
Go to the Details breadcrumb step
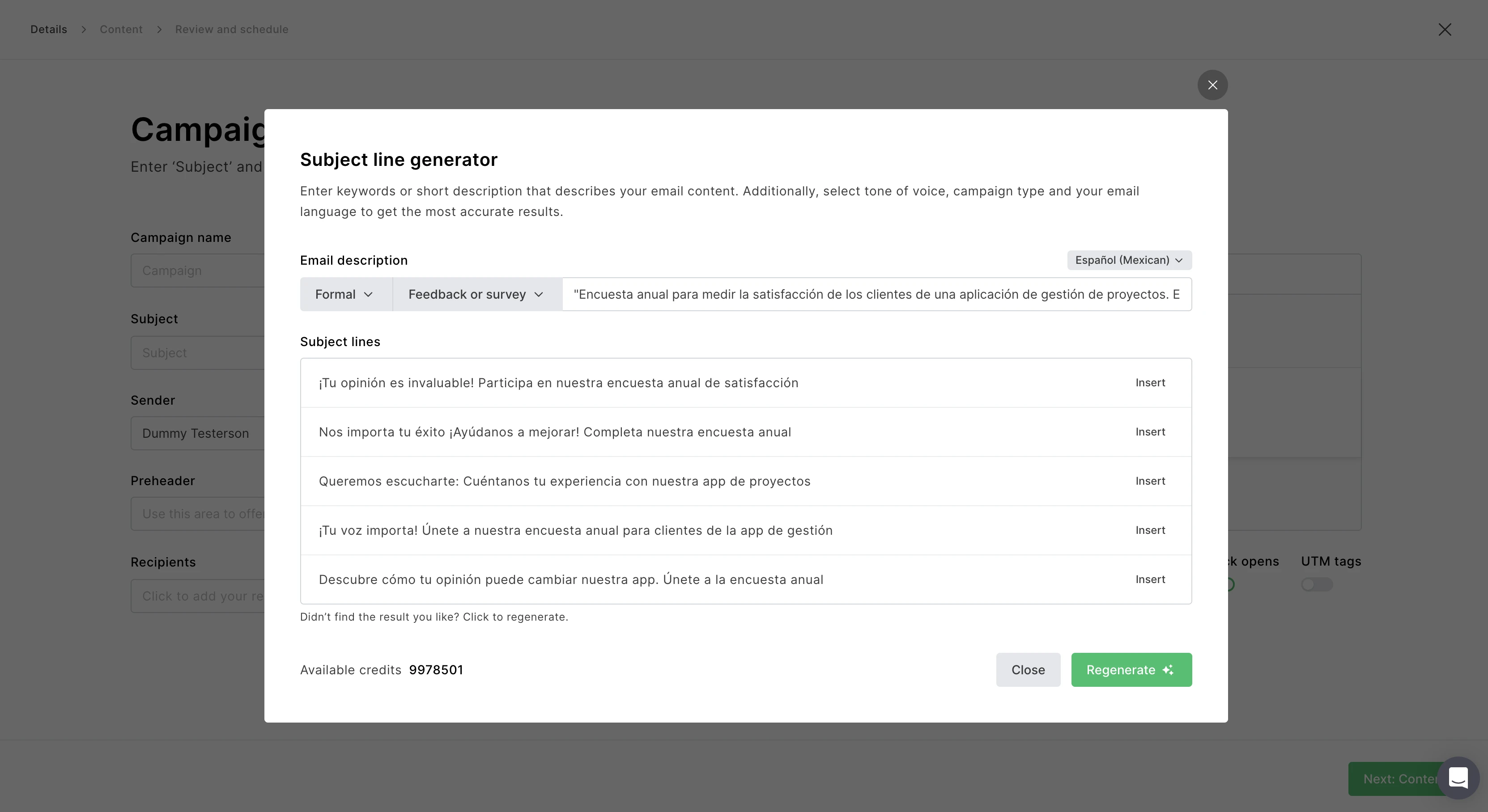coord(48,30)
